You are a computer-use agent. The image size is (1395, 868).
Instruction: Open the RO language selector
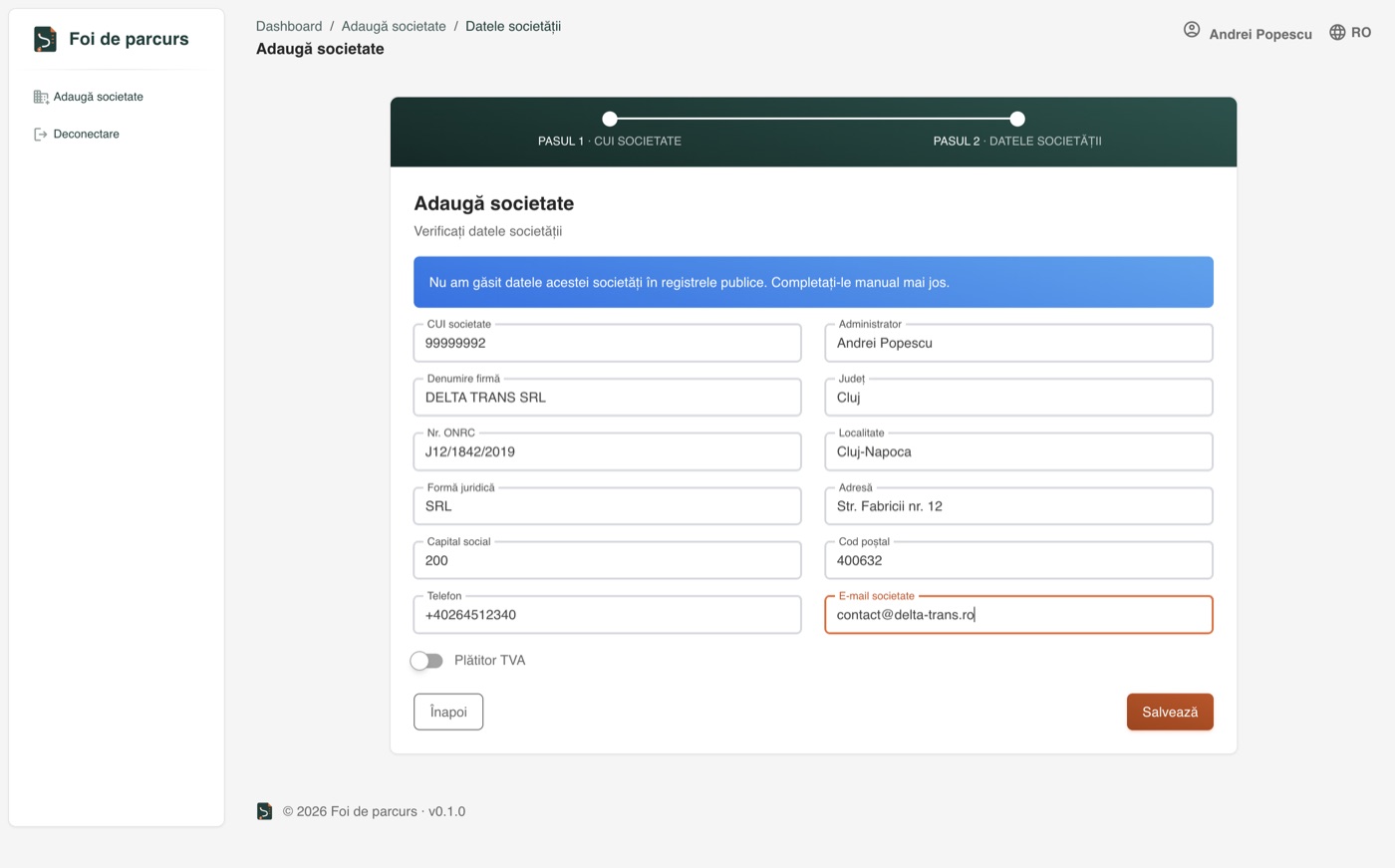[x=1350, y=33]
